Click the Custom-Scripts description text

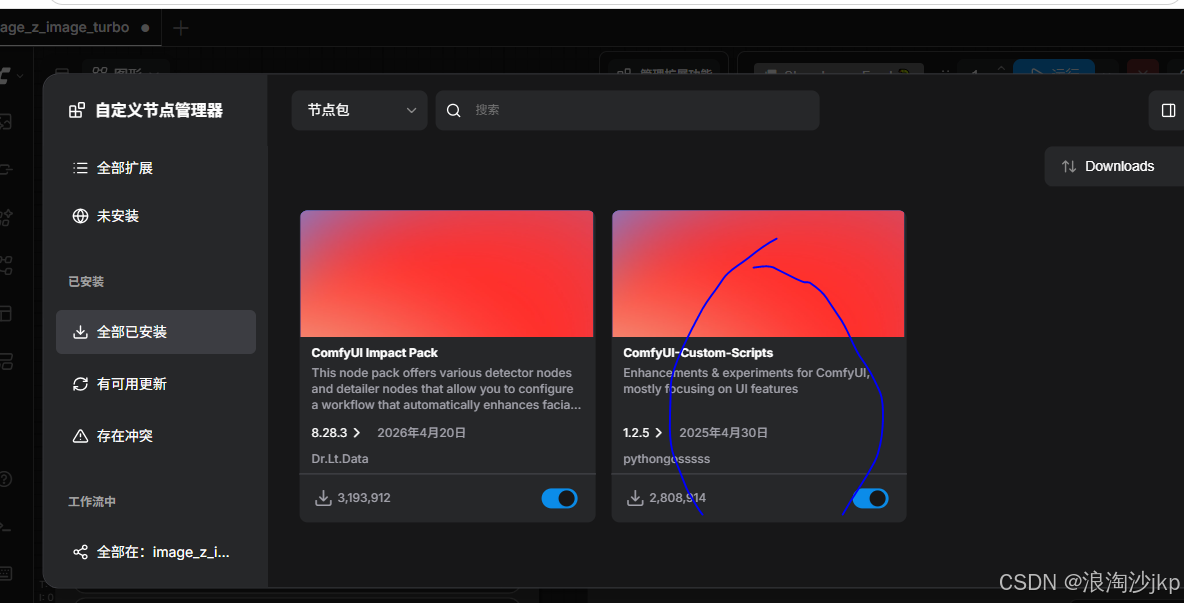pos(746,380)
